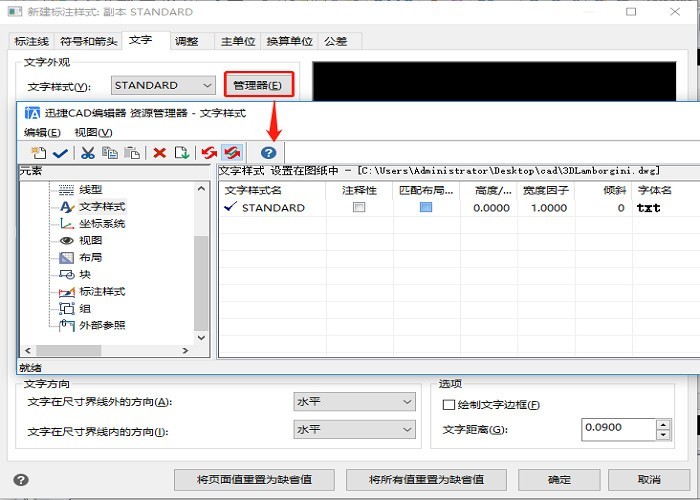Click the red X Delete icon

(159, 153)
